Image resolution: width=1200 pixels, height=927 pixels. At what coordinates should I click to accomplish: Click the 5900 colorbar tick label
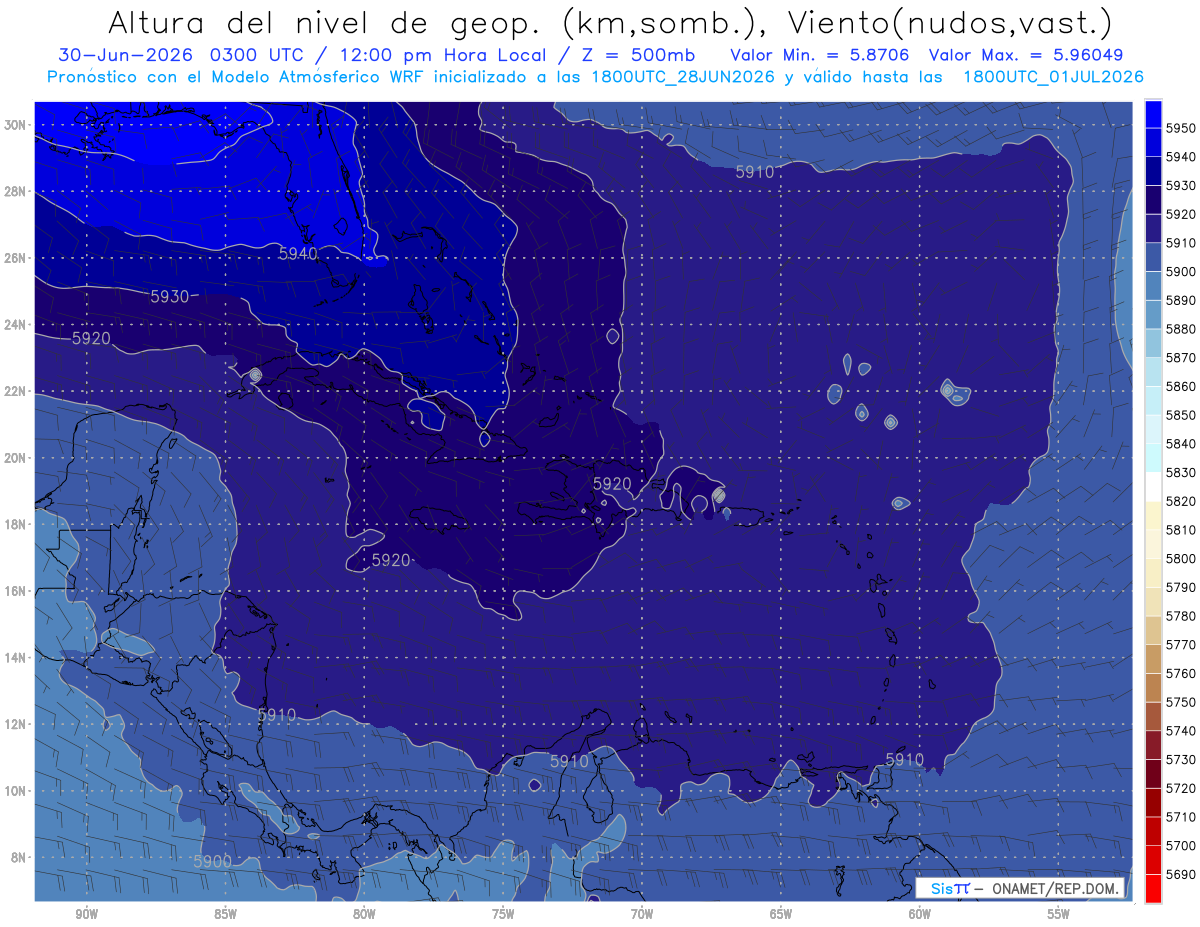(x=1180, y=272)
